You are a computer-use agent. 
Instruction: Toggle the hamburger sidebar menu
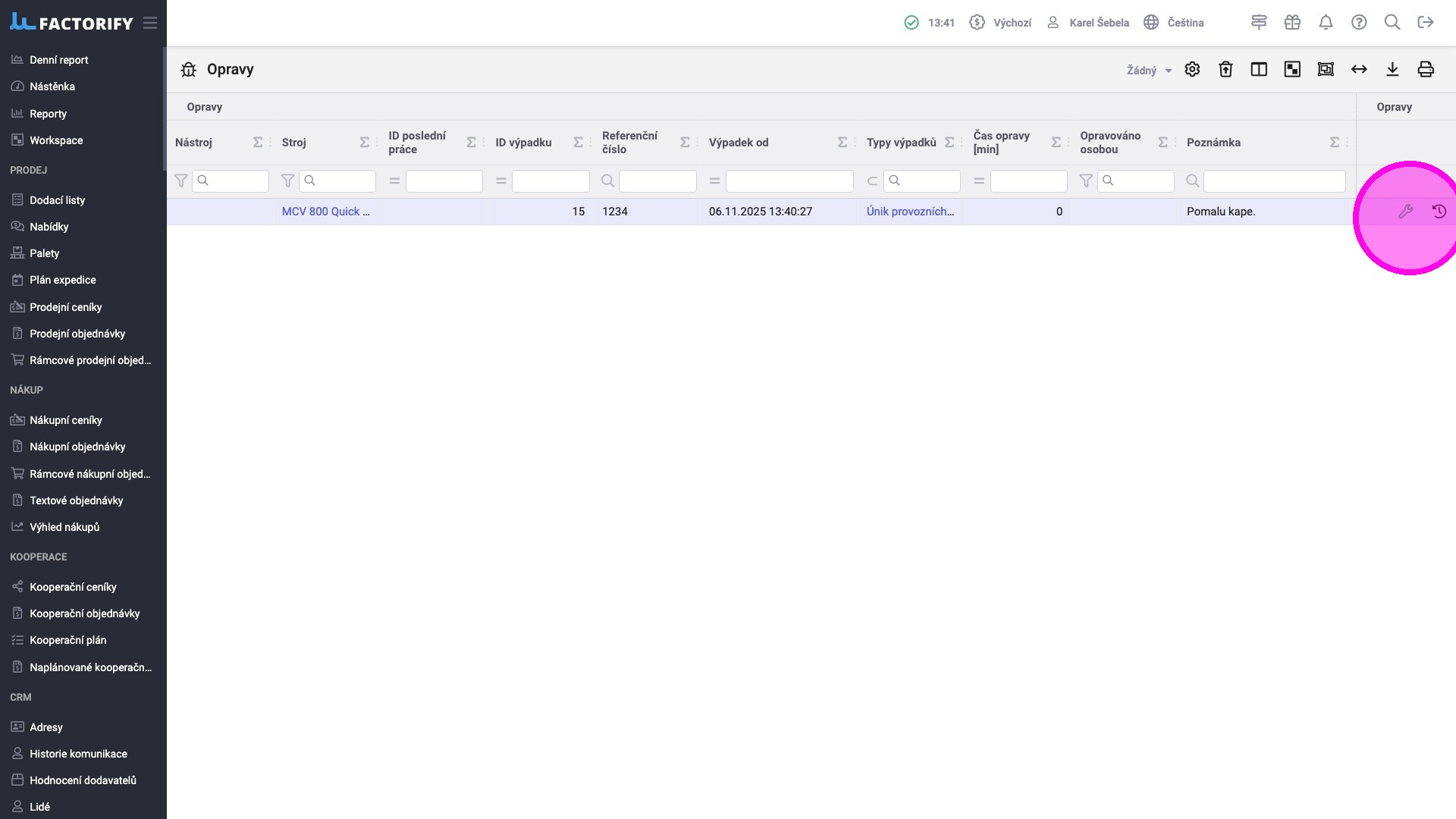[x=150, y=23]
